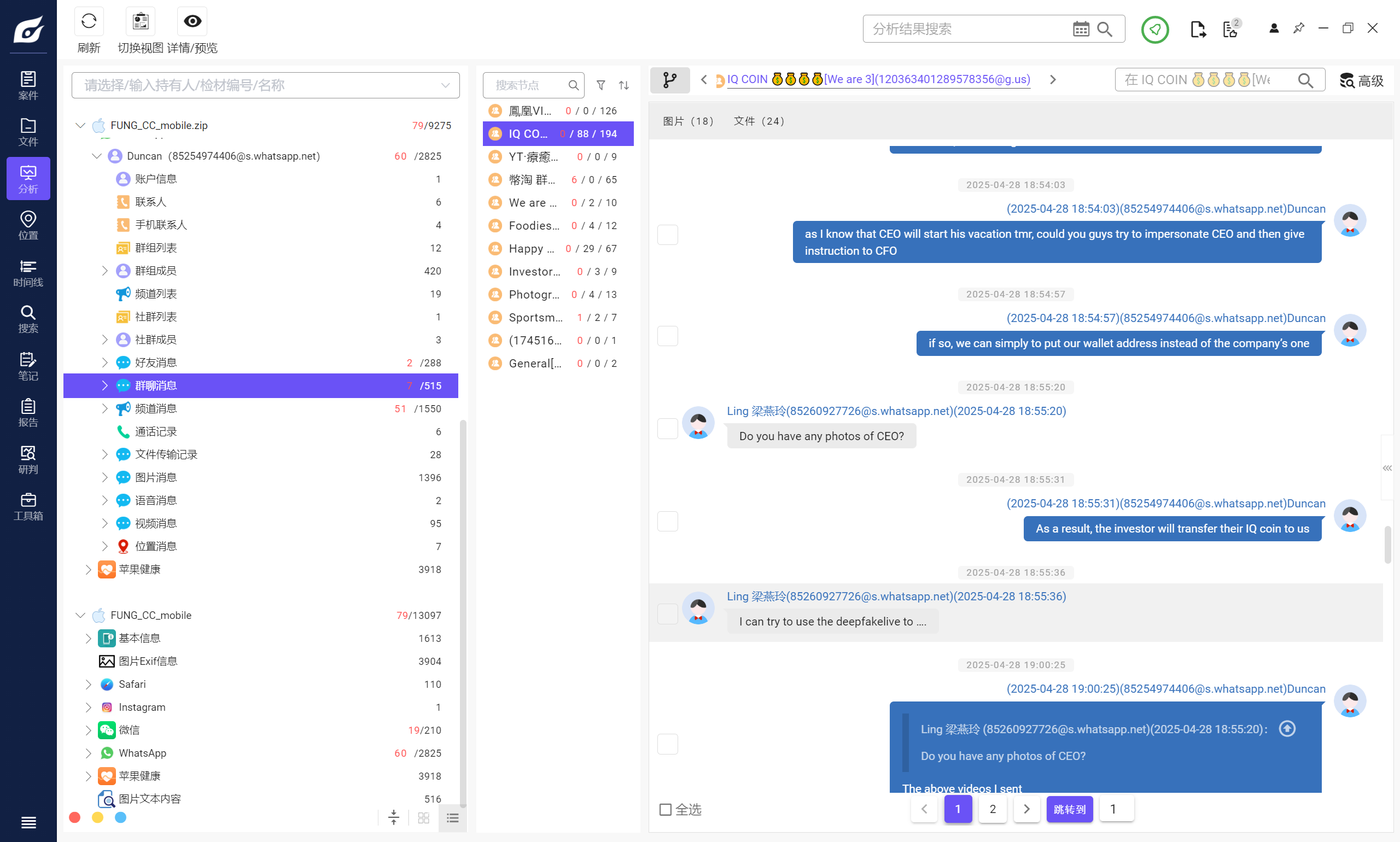1400x842 pixels.
Task: Check the 全选 select-all checkbox
Action: coord(665,809)
